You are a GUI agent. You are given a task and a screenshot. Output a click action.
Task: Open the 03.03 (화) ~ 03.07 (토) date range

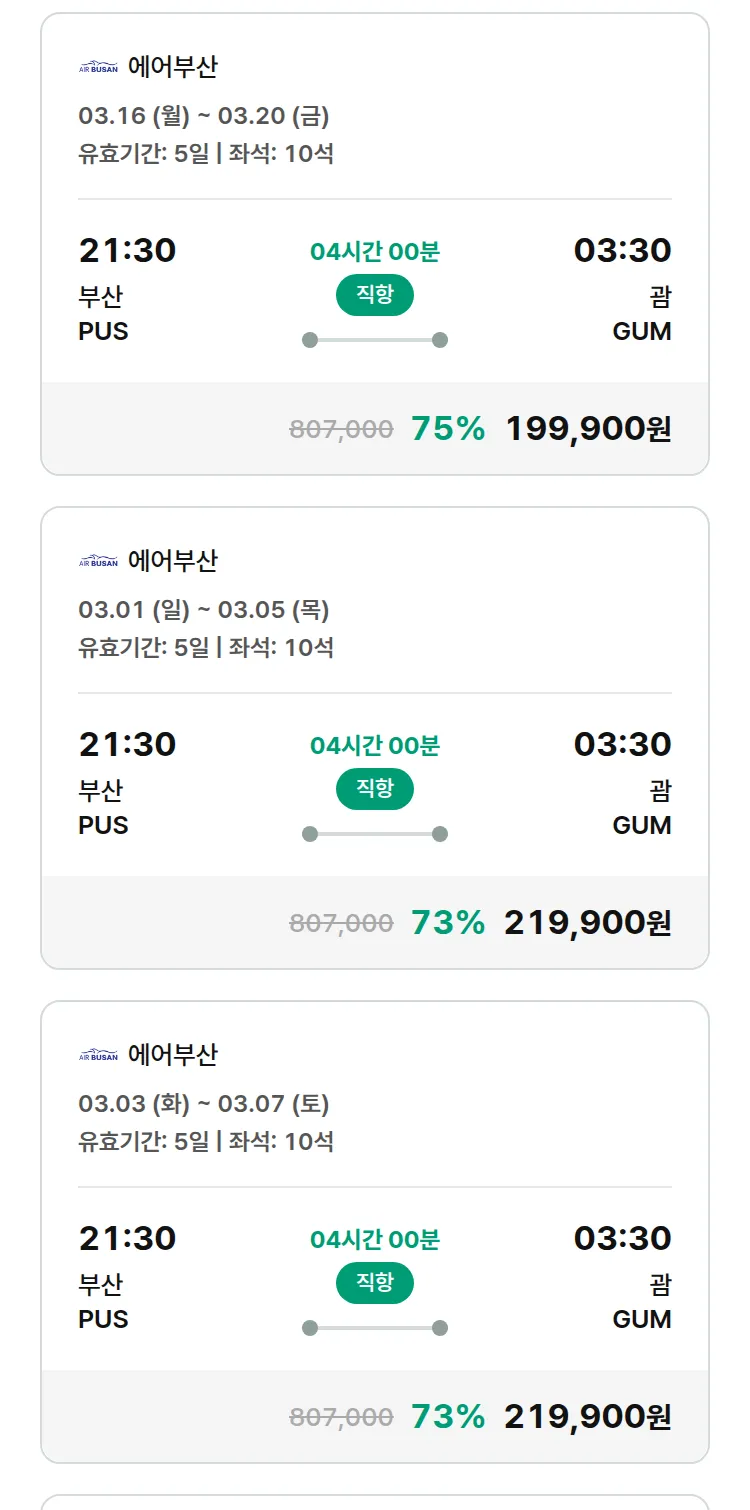204,1104
